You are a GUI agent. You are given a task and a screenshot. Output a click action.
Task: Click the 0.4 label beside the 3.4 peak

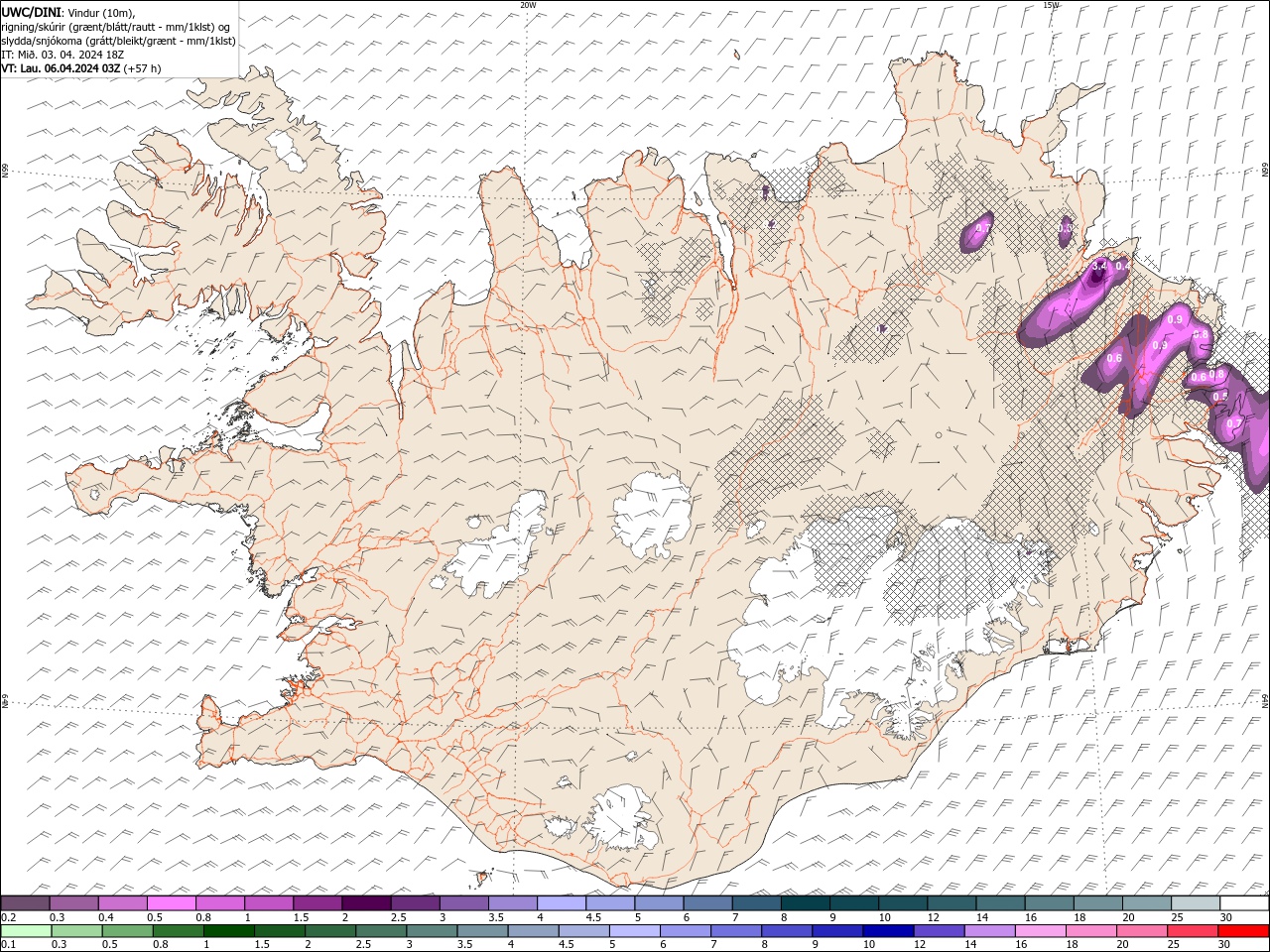(1122, 266)
